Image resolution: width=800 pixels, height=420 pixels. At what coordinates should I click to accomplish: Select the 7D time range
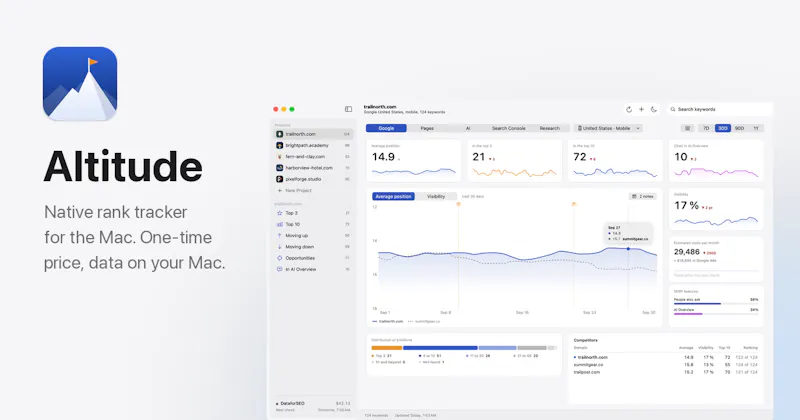click(x=706, y=128)
